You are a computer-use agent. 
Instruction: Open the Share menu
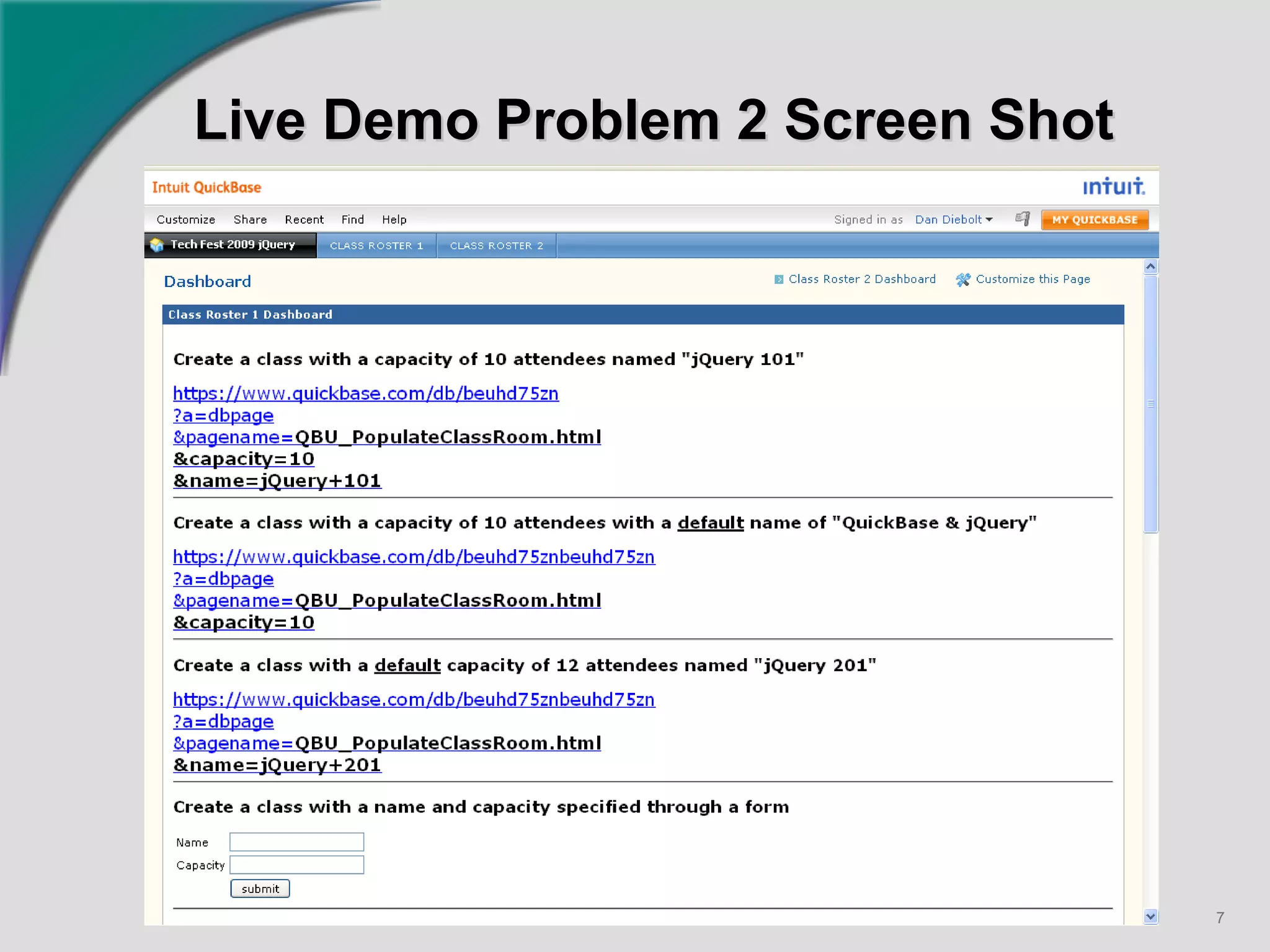(x=250, y=219)
